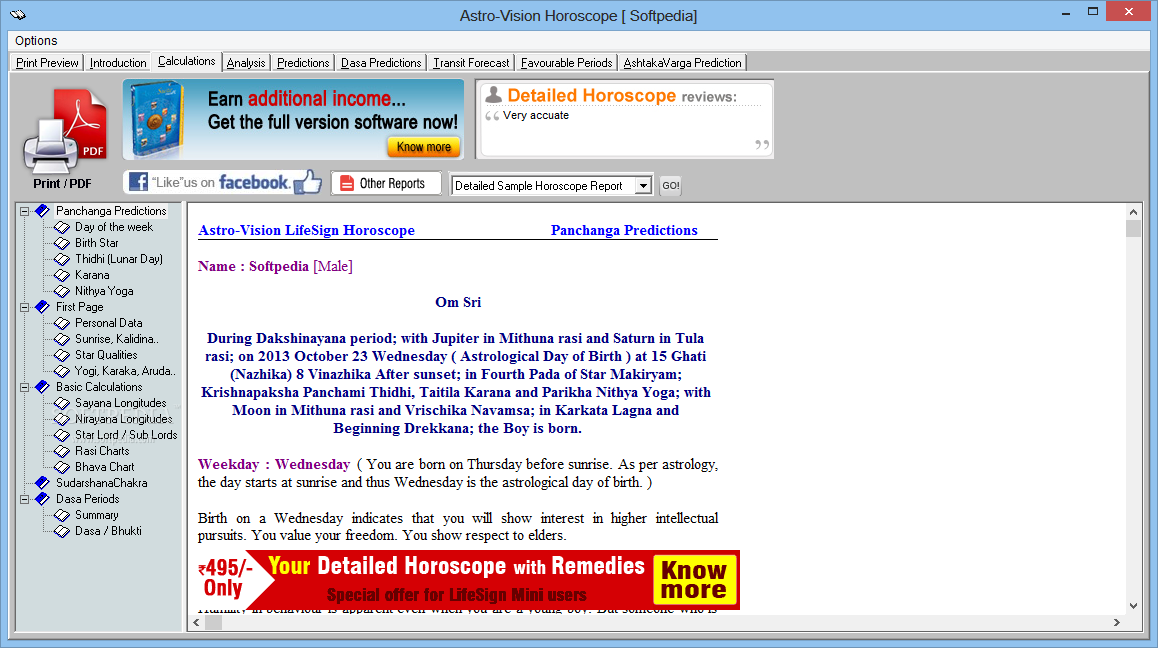Collapse the Basic Calculations tree node
This screenshot has height=648, width=1158.
click(24, 387)
